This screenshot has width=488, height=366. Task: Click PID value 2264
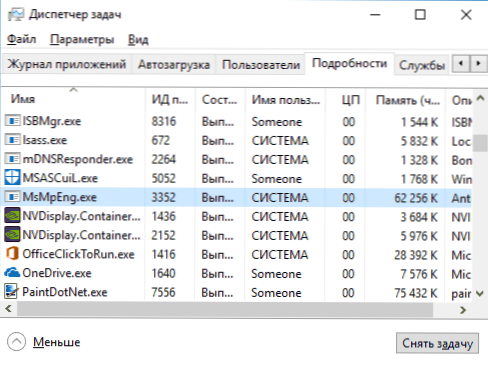tap(163, 160)
